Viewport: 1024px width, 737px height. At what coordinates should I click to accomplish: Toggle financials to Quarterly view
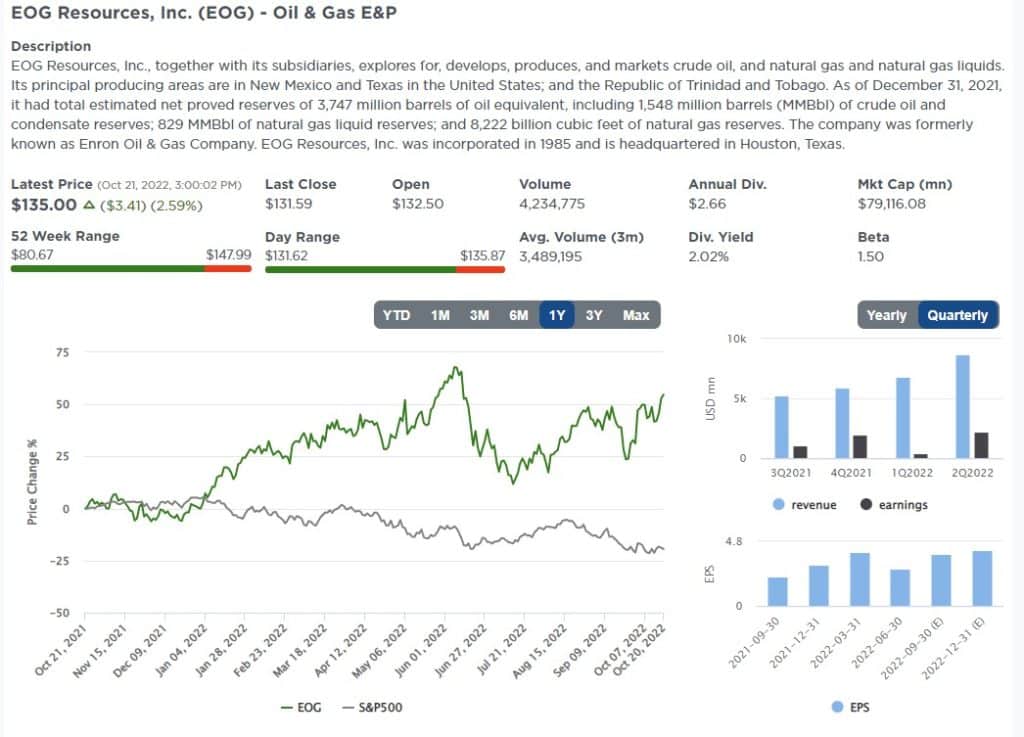(x=958, y=315)
